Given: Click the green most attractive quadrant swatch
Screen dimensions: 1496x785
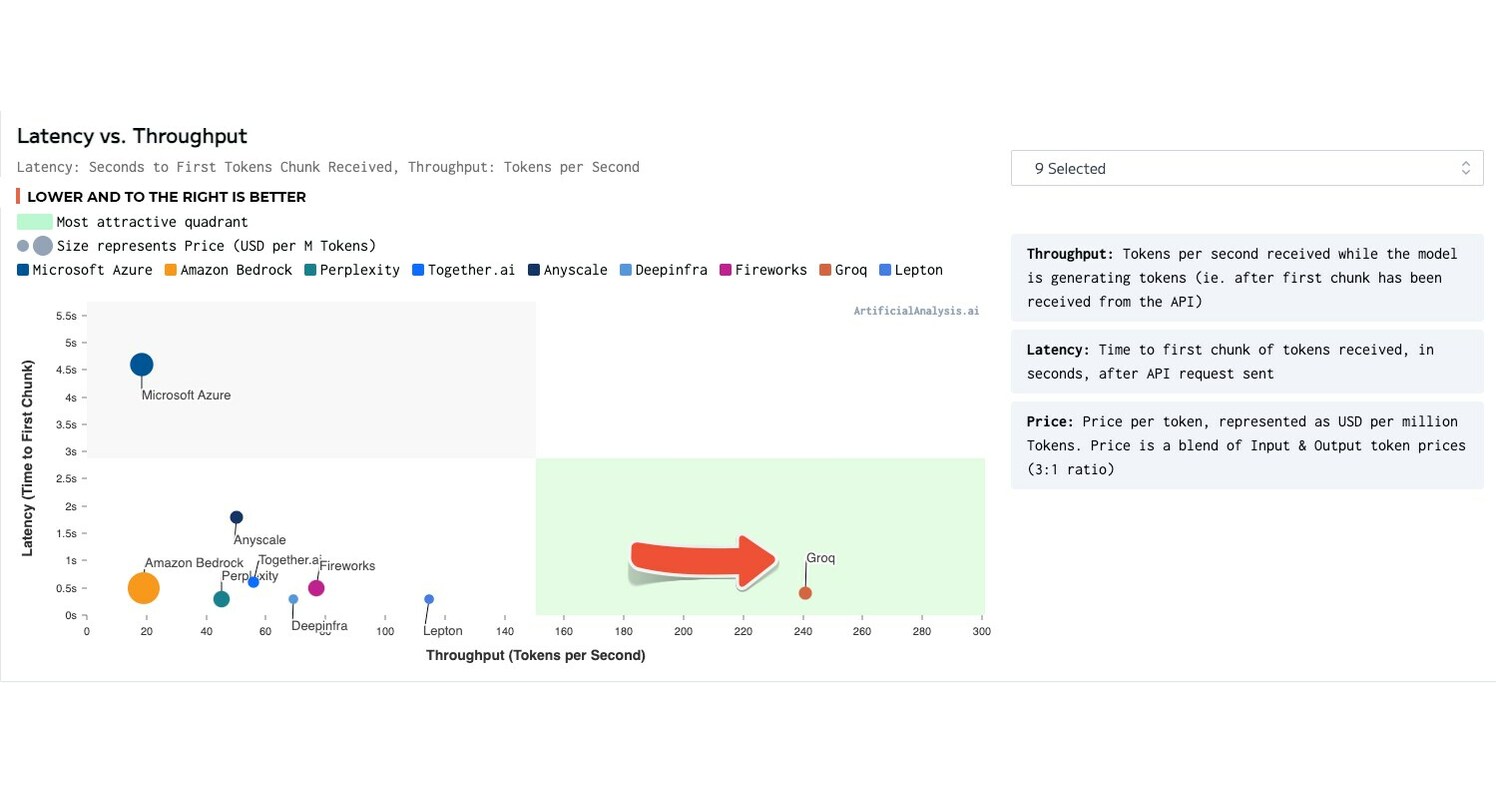Looking at the screenshot, I should tap(33, 221).
